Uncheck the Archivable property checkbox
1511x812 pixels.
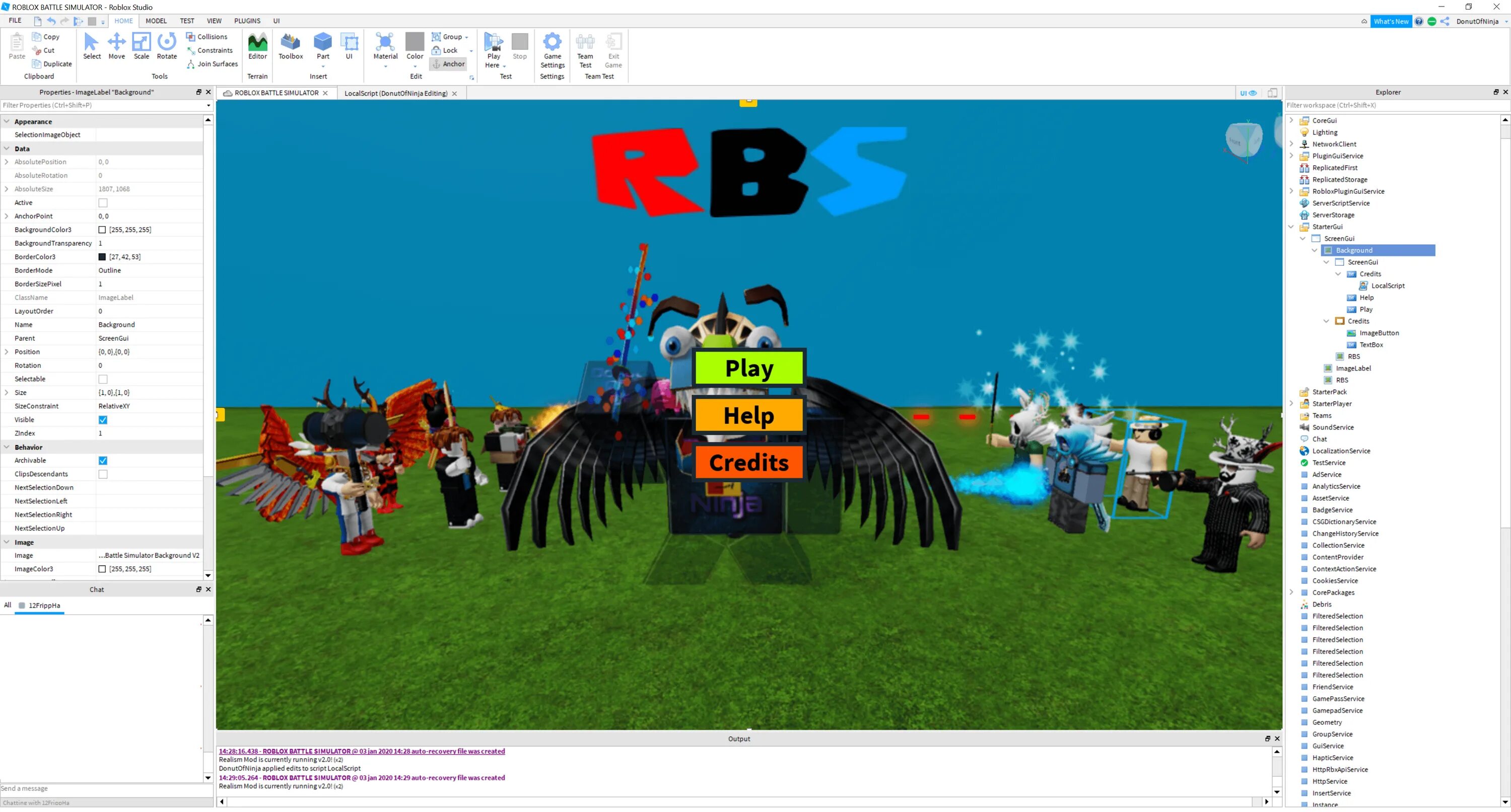pos(103,461)
